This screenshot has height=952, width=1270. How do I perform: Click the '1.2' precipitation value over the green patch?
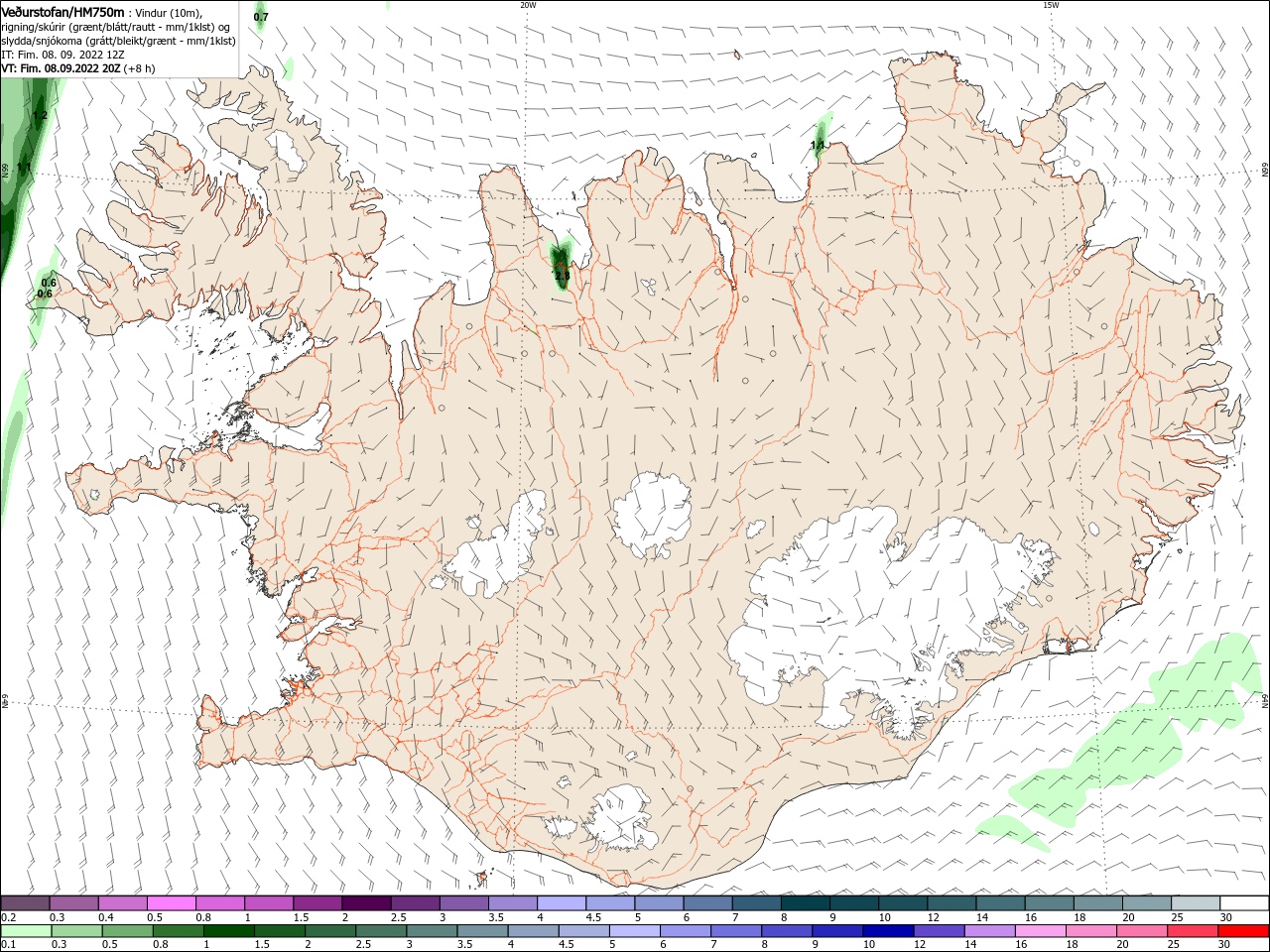pyautogui.click(x=40, y=116)
